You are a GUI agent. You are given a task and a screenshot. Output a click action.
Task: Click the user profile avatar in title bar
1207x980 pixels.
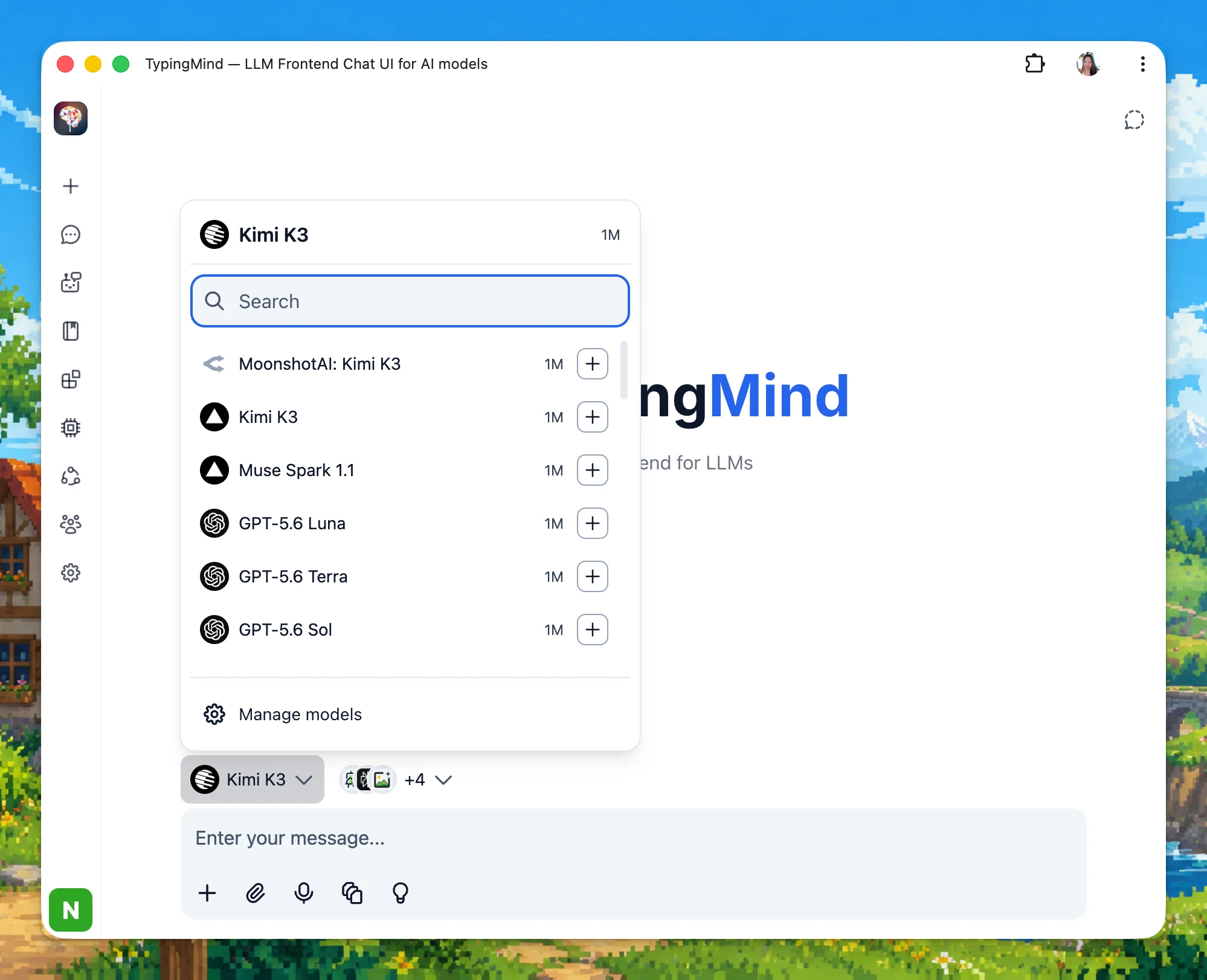1088,63
